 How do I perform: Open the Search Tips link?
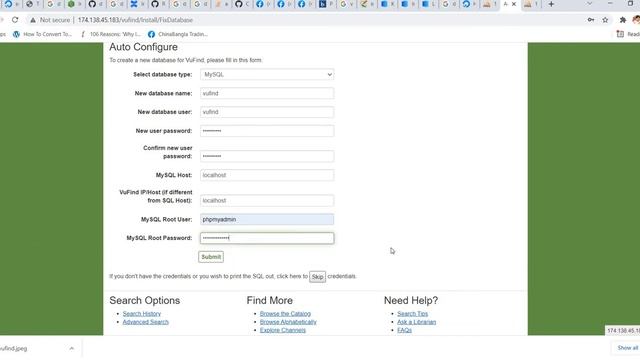(x=413, y=313)
